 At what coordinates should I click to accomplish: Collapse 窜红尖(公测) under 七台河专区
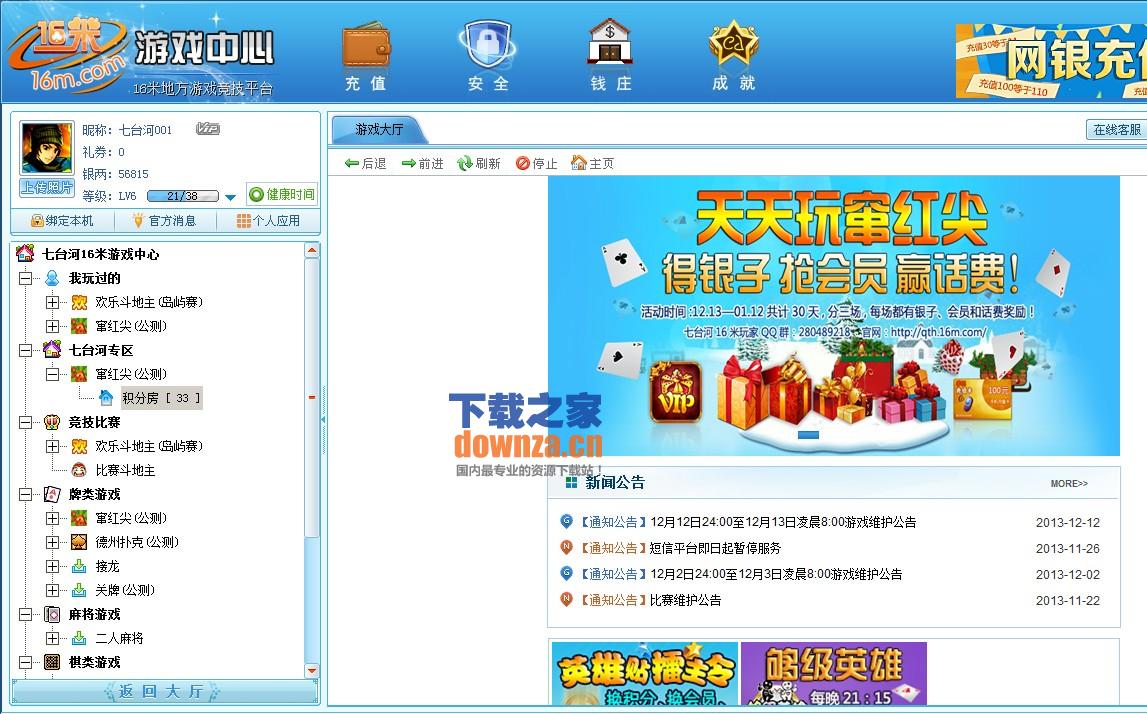52,375
